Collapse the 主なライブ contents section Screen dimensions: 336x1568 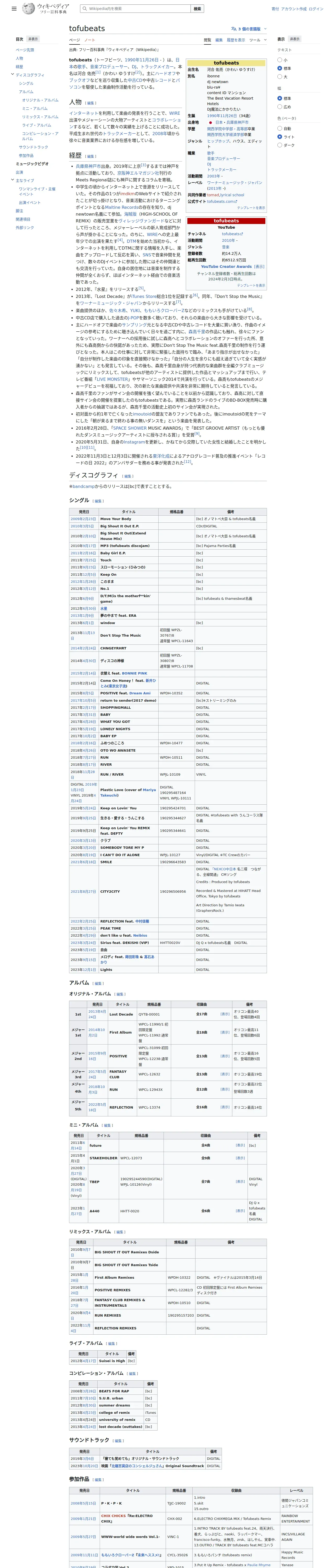coord(12,180)
